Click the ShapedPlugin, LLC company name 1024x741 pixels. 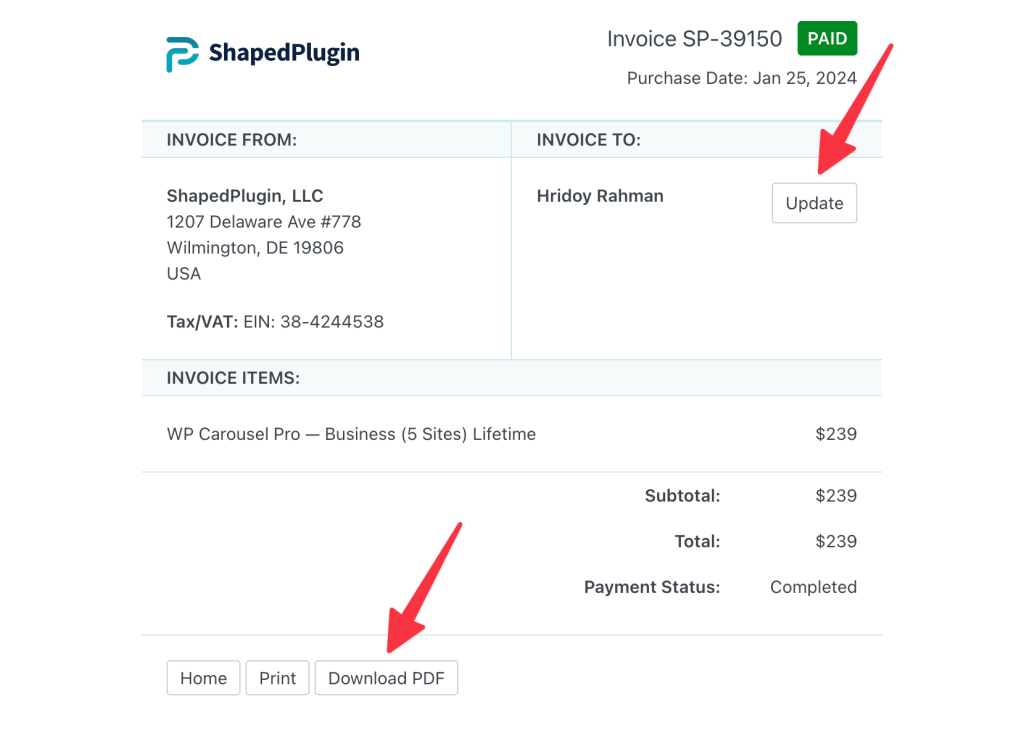(245, 196)
